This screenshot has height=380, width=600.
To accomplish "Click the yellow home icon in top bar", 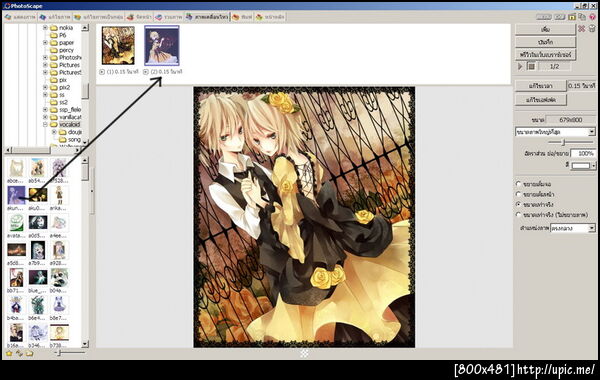I will coord(572,17).
